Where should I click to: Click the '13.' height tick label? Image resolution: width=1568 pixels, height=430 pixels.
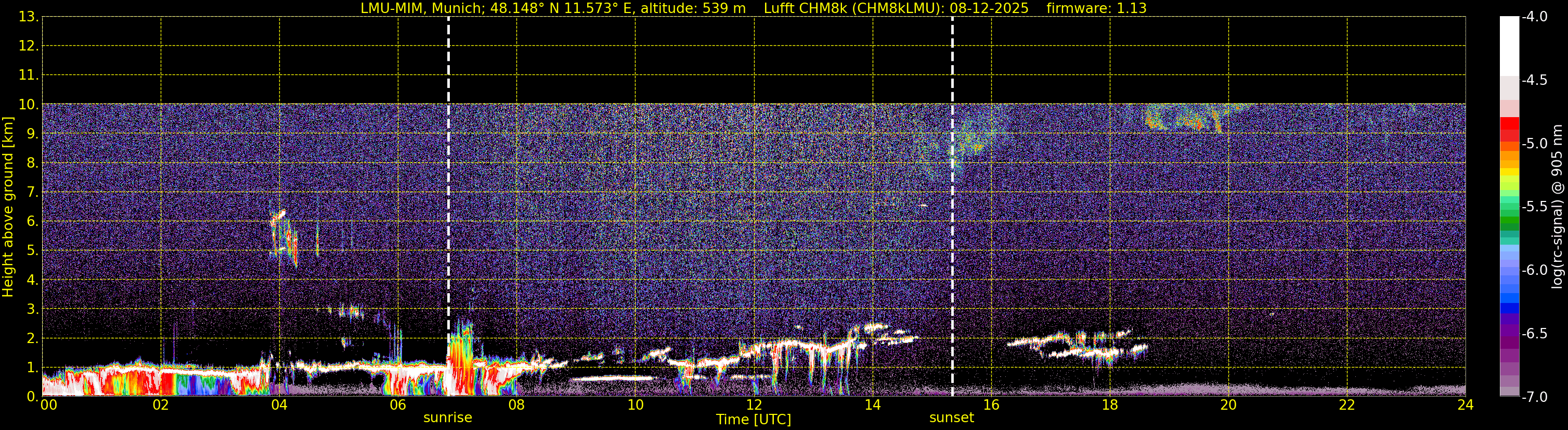click(x=29, y=17)
